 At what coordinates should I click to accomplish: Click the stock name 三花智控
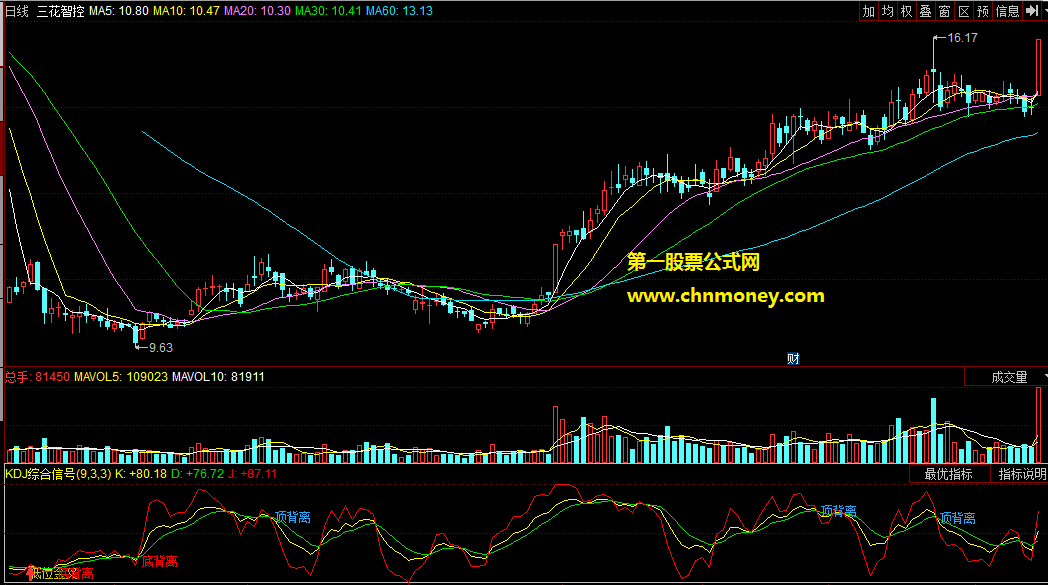[61, 11]
